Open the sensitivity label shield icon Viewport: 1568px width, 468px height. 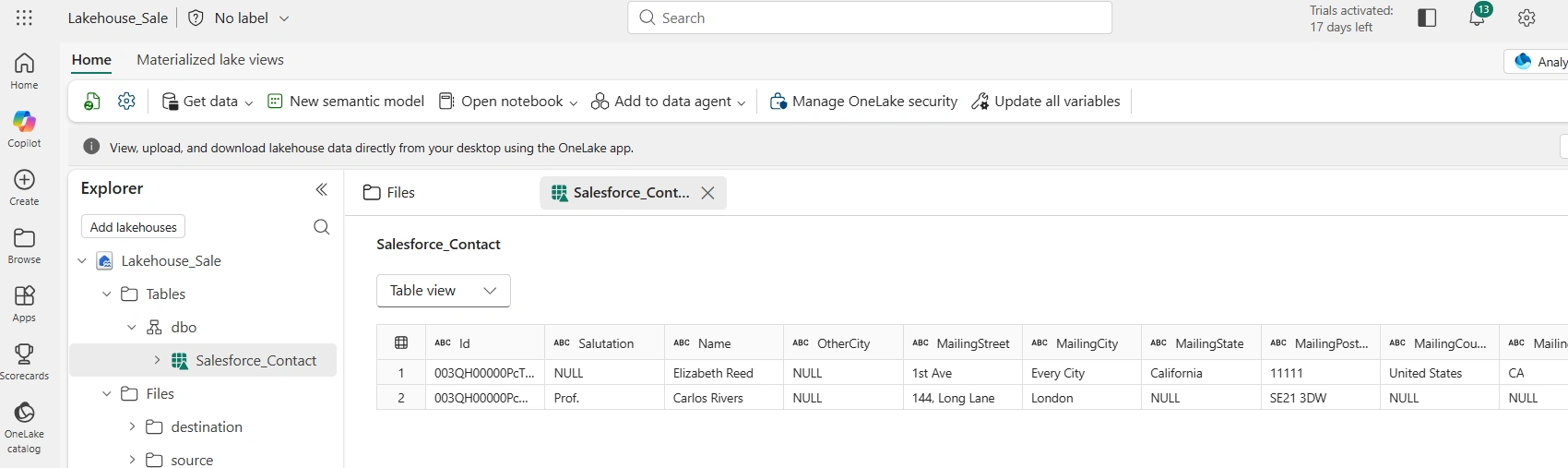click(x=196, y=18)
